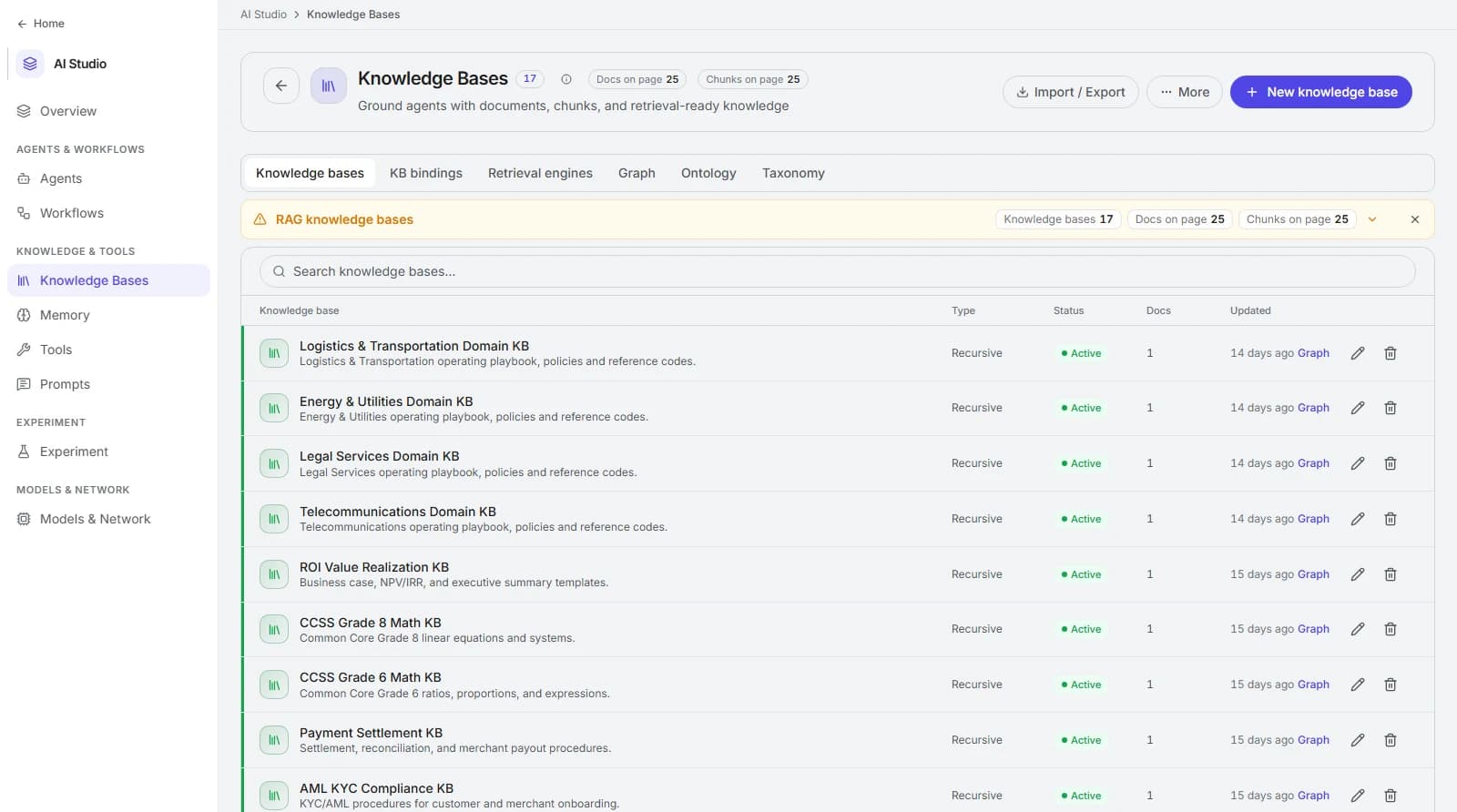1457x812 pixels.
Task: Edit the ROI Value Realization KB
Action: pyautogui.click(x=1358, y=574)
